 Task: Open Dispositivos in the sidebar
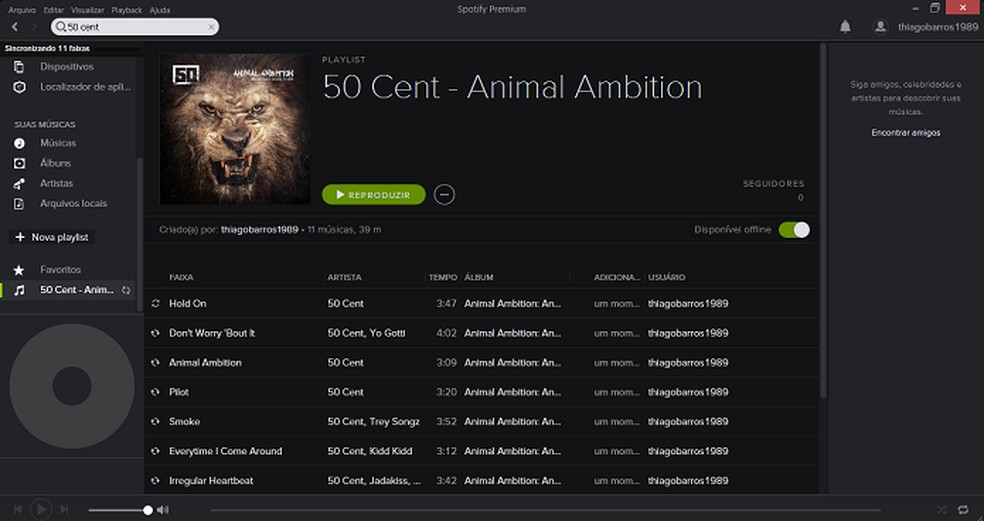coord(67,67)
